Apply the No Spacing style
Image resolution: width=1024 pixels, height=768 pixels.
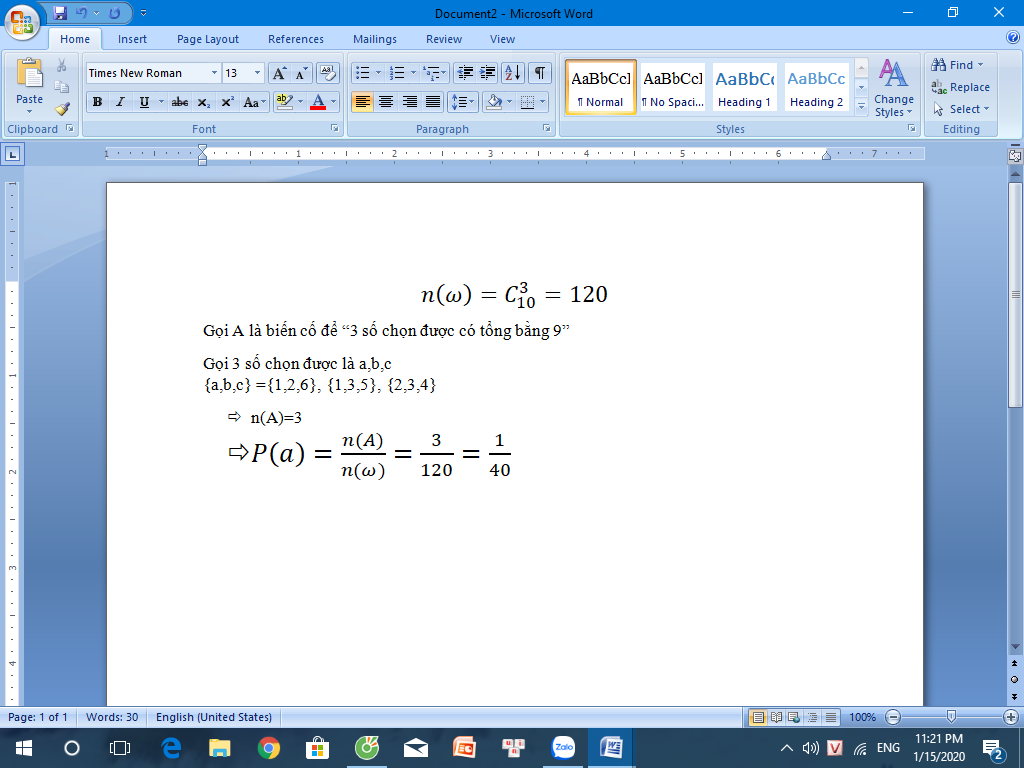673,87
